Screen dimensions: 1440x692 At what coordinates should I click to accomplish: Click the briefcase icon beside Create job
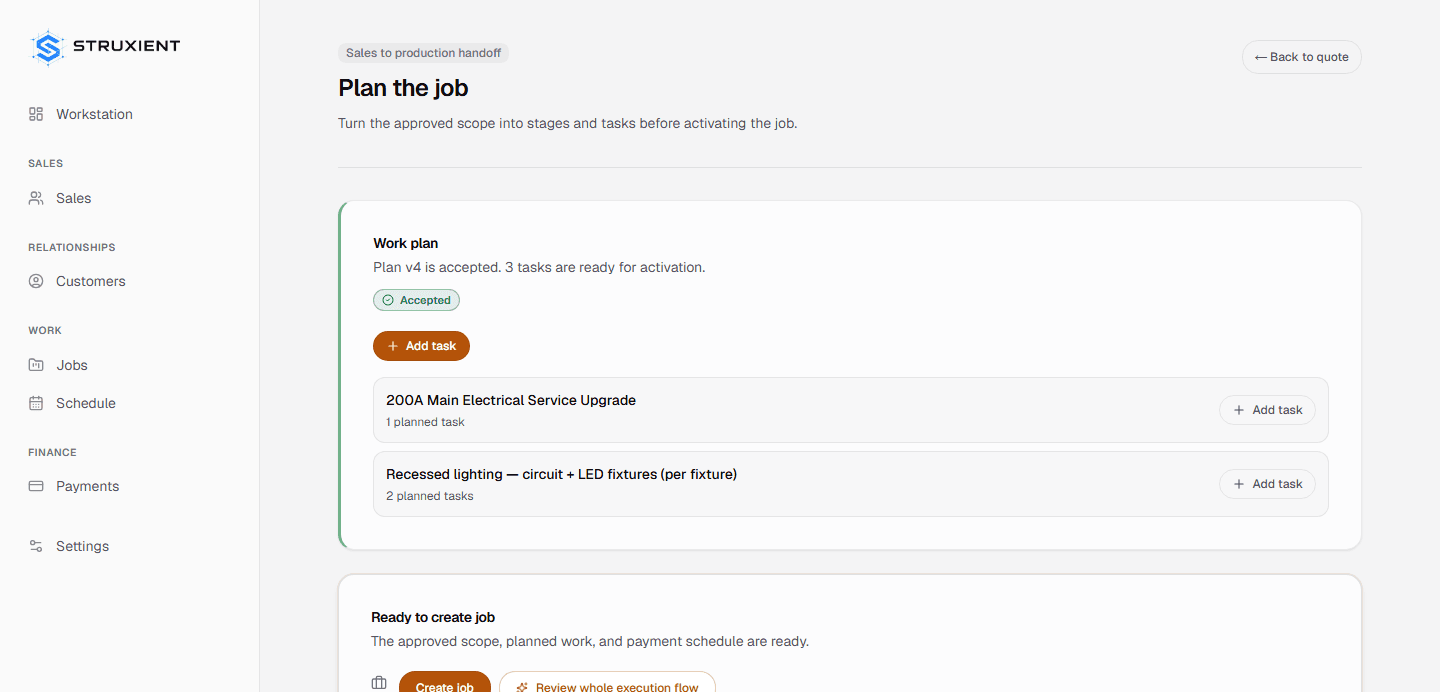[379, 684]
